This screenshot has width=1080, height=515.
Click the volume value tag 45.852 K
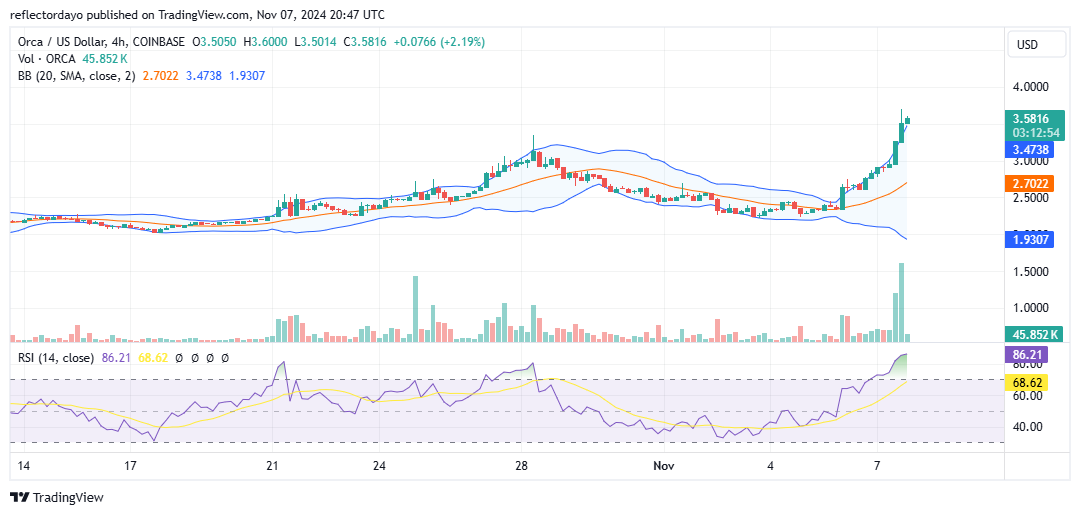pos(1035,334)
